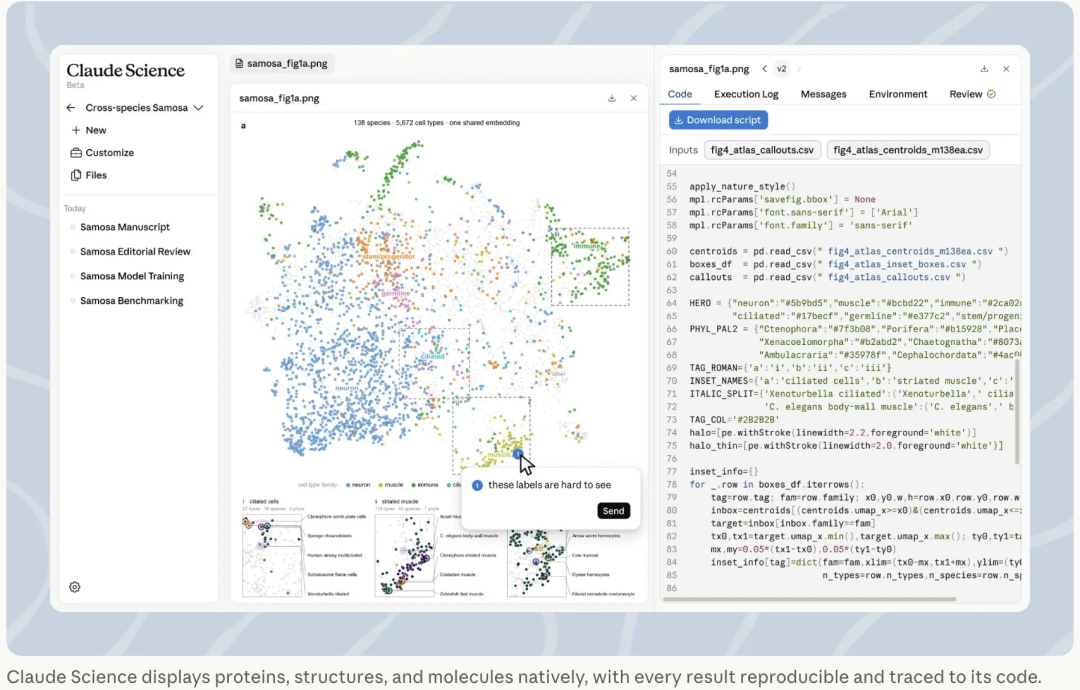
Task: Click the v2 version badge
Action: (782, 69)
